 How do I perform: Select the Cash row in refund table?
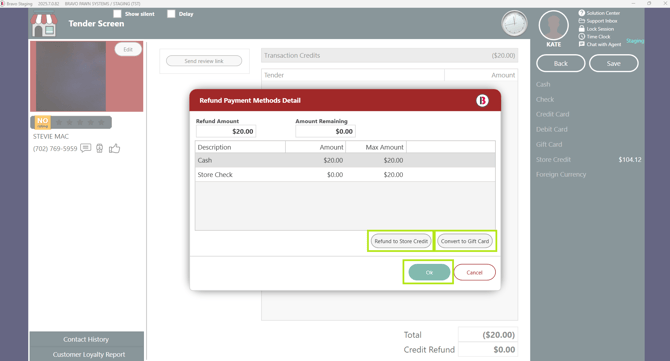pyautogui.click(x=345, y=160)
